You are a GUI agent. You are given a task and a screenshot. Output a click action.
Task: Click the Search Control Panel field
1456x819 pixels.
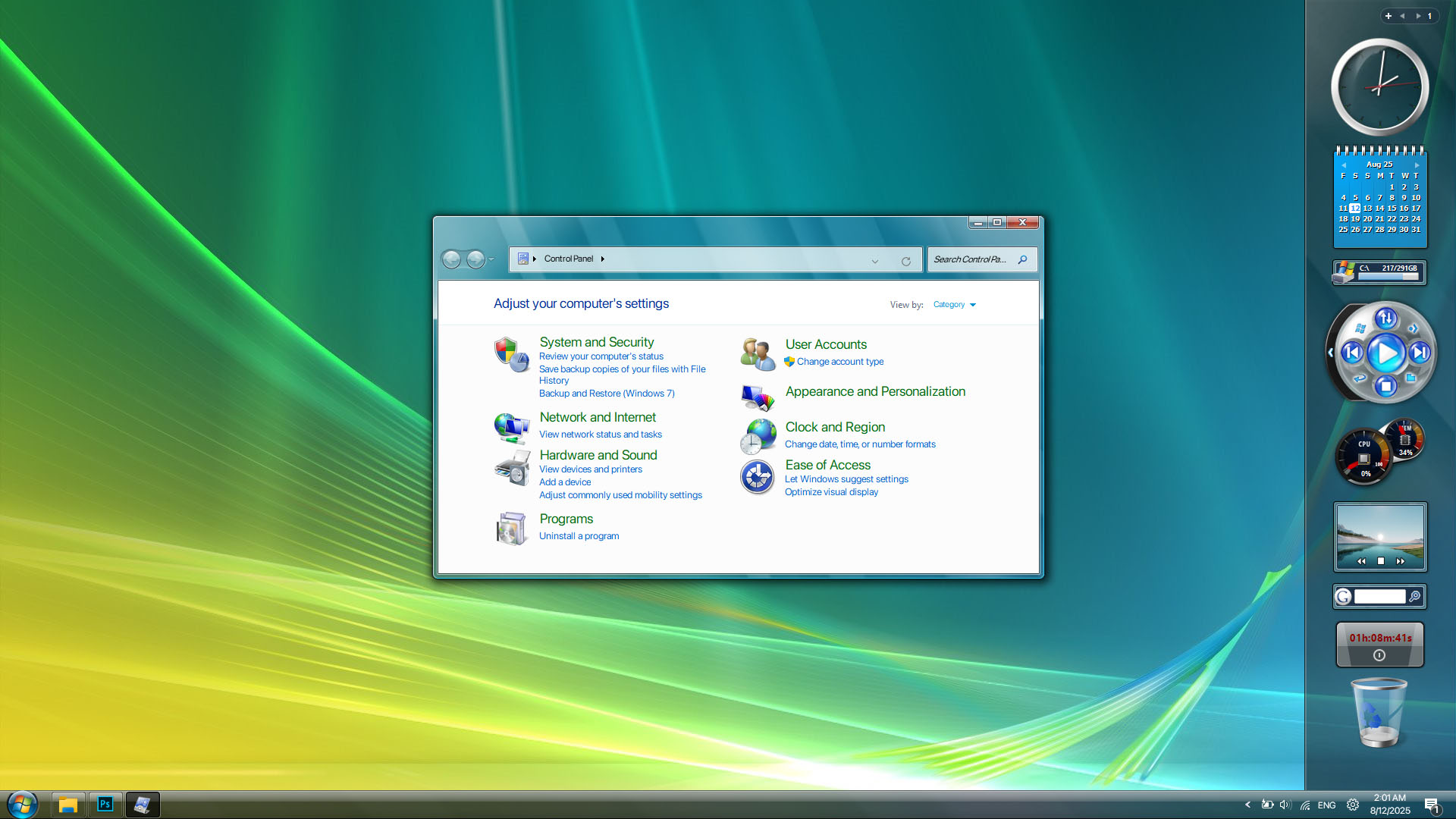point(973,259)
